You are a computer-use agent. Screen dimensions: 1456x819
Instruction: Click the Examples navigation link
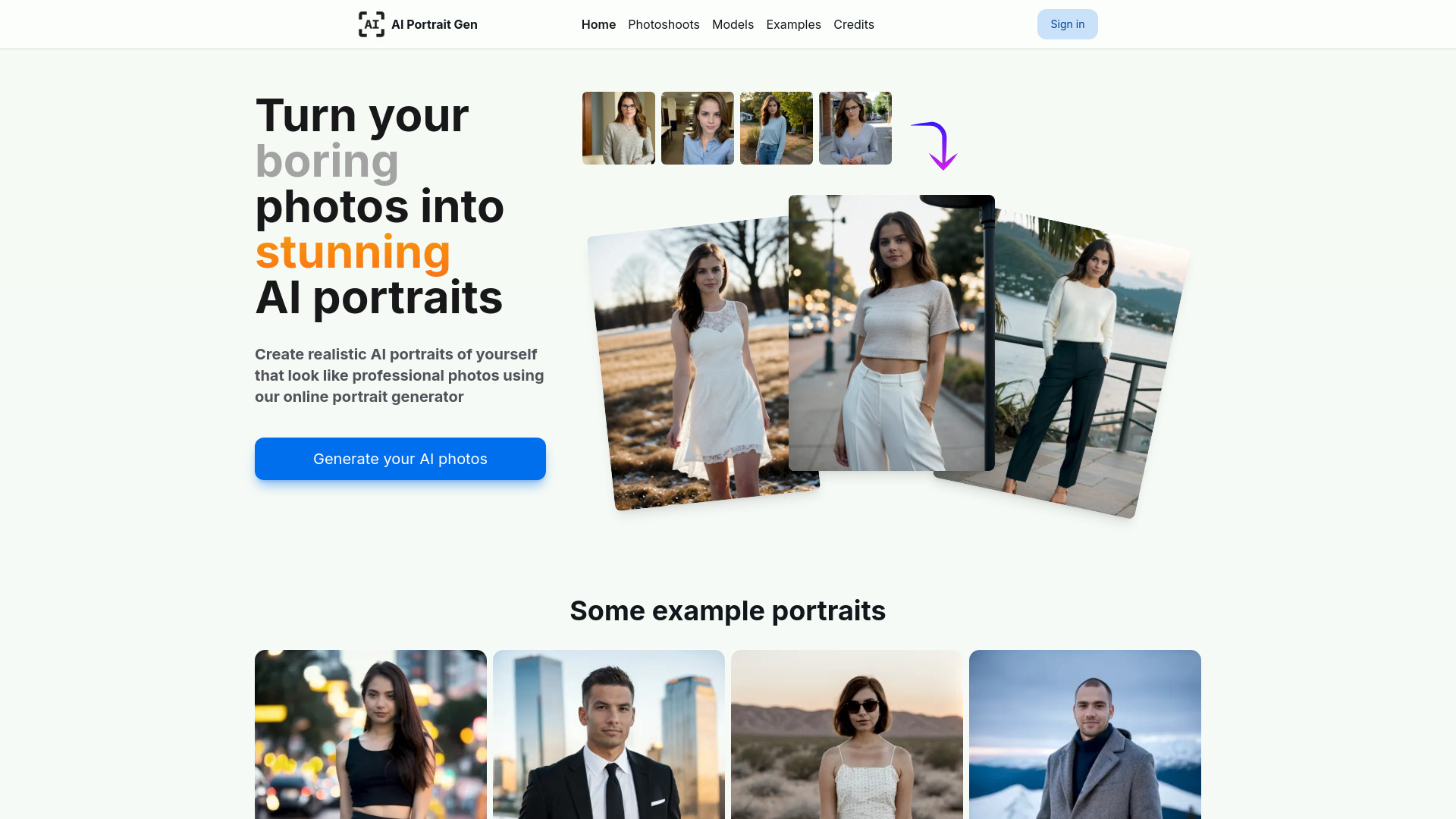coord(793,24)
